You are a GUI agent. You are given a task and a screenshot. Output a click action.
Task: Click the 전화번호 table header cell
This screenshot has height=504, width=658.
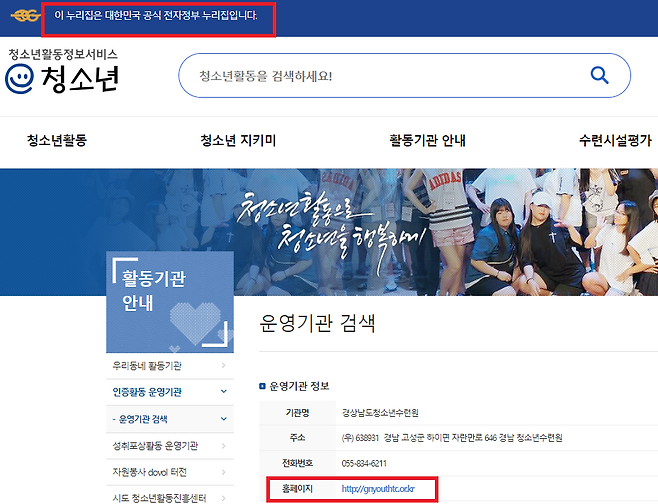click(x=297, y=463)
